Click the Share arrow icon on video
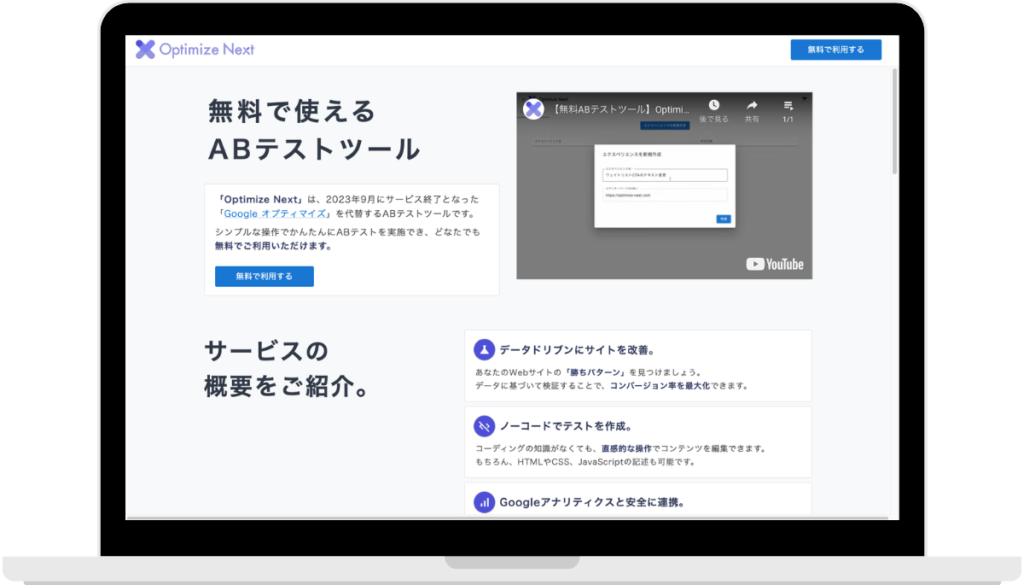 pos(752,105)
